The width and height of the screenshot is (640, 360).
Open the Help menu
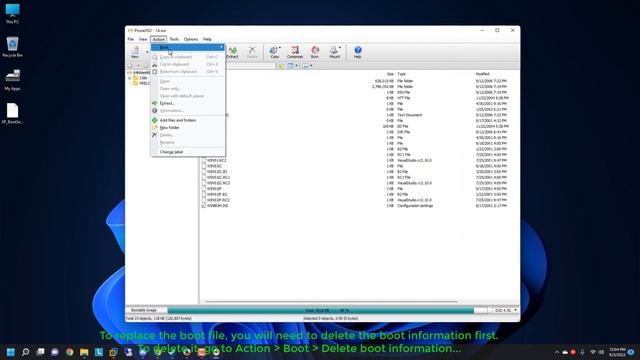coord(207,39)
